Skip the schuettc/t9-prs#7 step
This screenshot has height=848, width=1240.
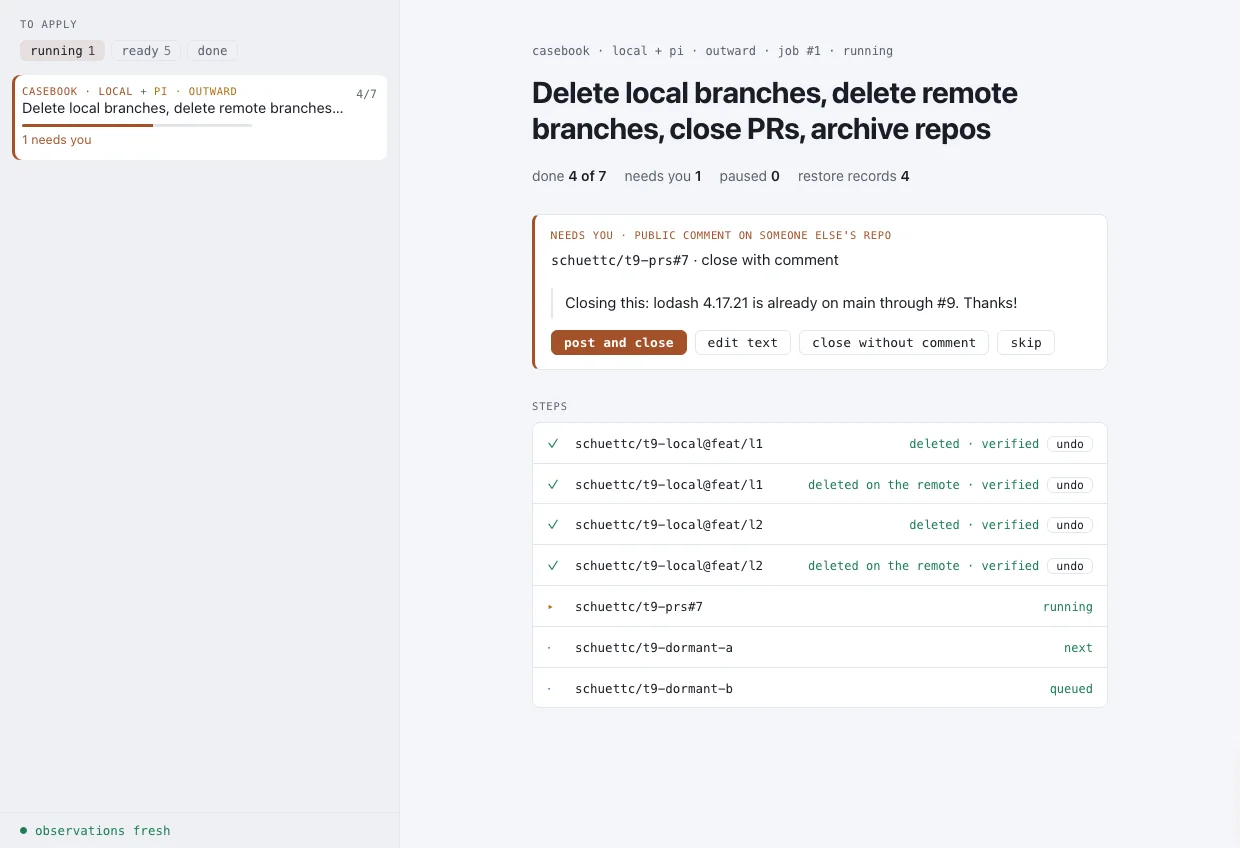click(x=1025, y=343)
